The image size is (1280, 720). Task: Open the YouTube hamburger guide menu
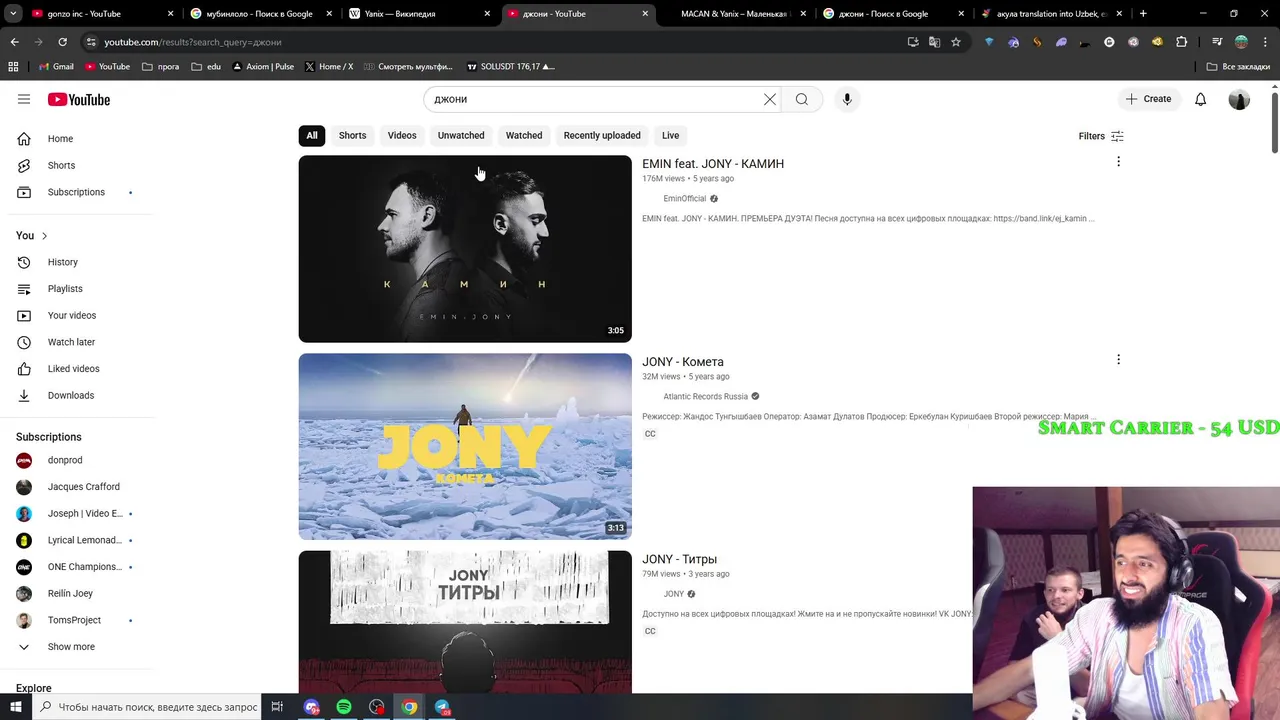pos(24,99)
